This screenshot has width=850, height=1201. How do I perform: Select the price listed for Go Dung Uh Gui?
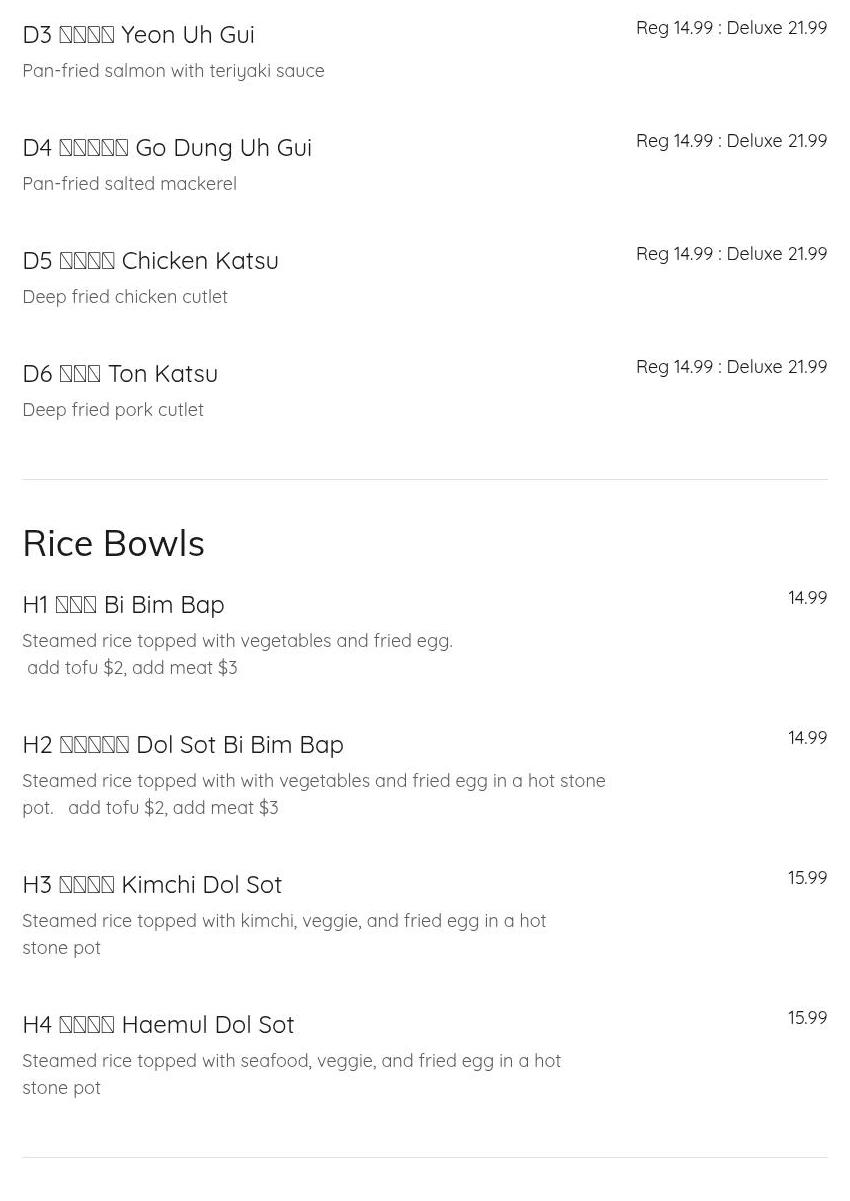click(731, 141)
